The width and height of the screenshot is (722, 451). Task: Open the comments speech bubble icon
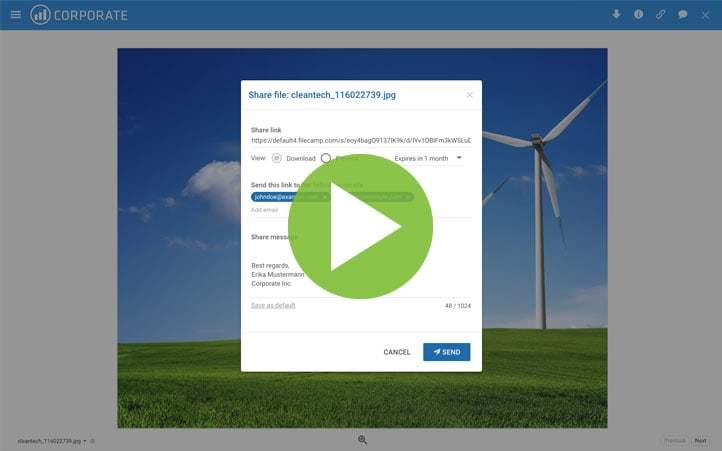point(682,14)
